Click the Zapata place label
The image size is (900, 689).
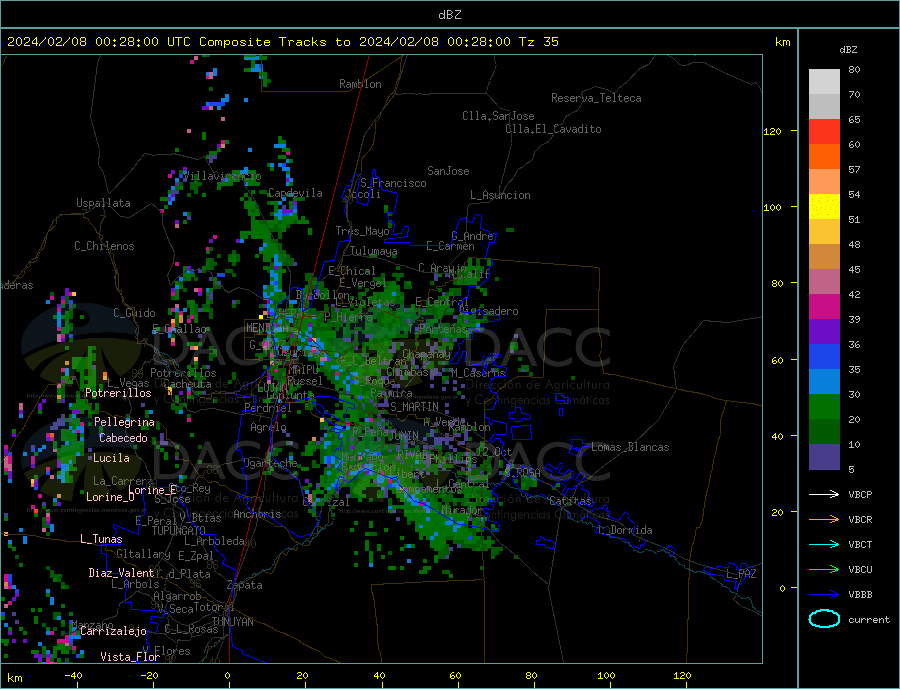245,585
